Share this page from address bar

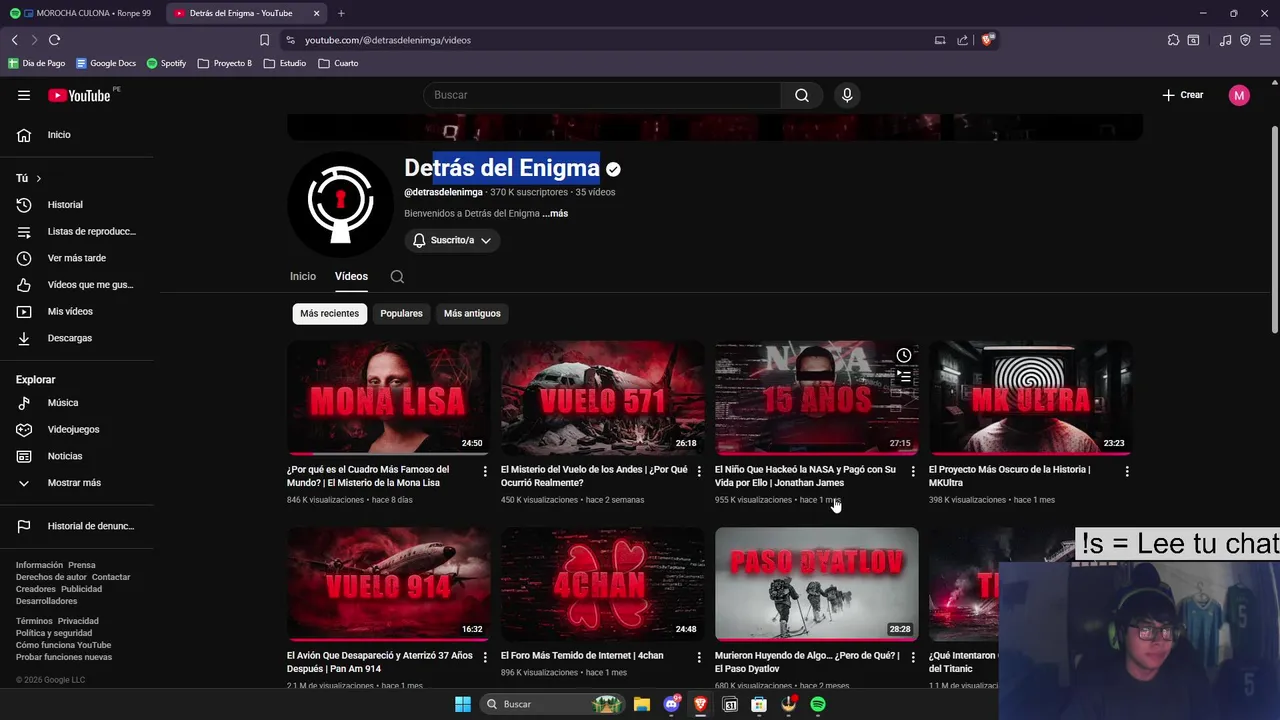[962, 40]
